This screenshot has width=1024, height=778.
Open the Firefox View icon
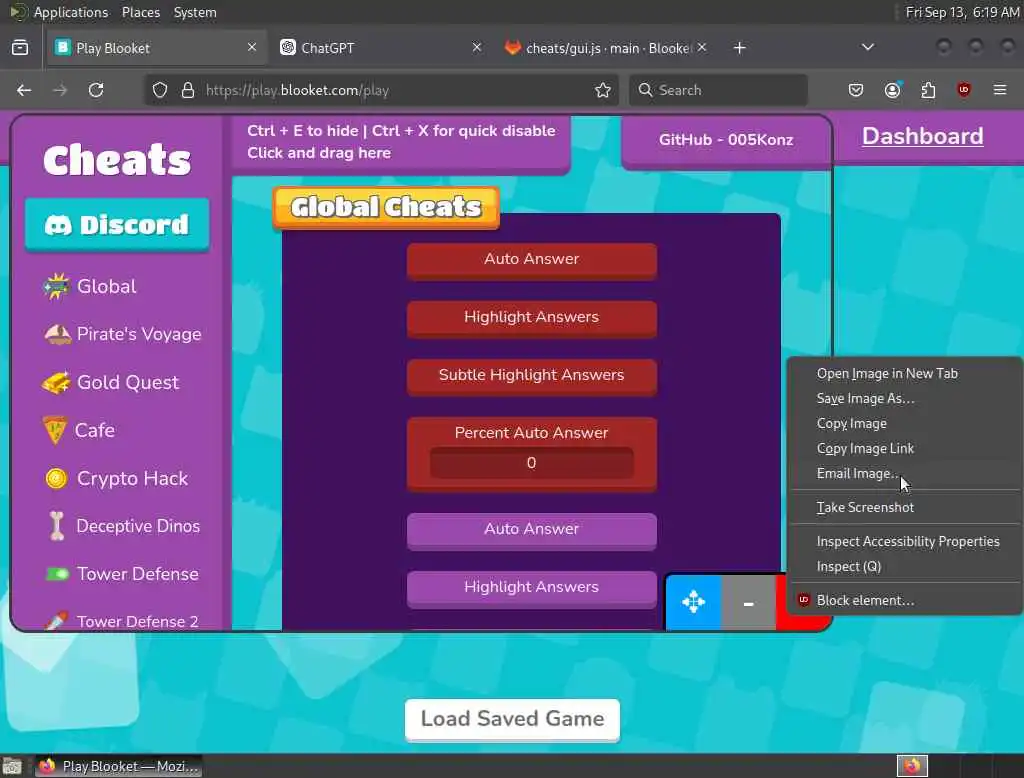coord(20,48)
